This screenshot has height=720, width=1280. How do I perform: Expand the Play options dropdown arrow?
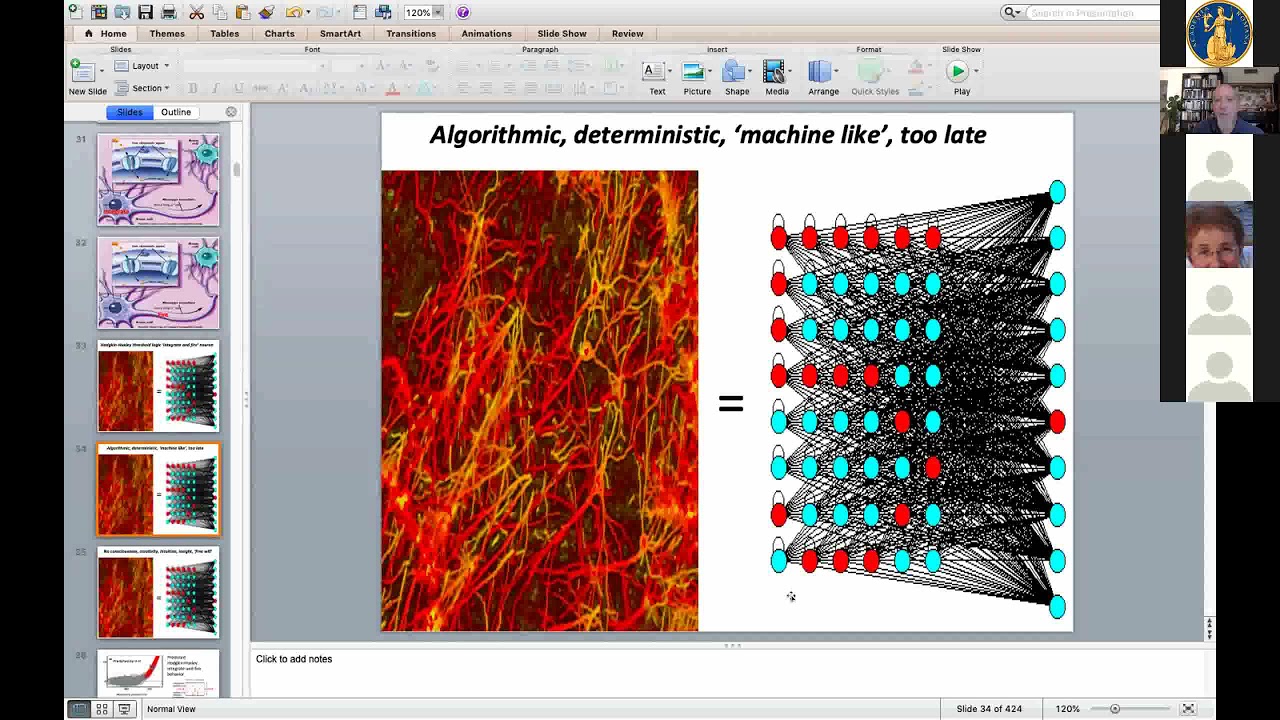coord(975,71)
